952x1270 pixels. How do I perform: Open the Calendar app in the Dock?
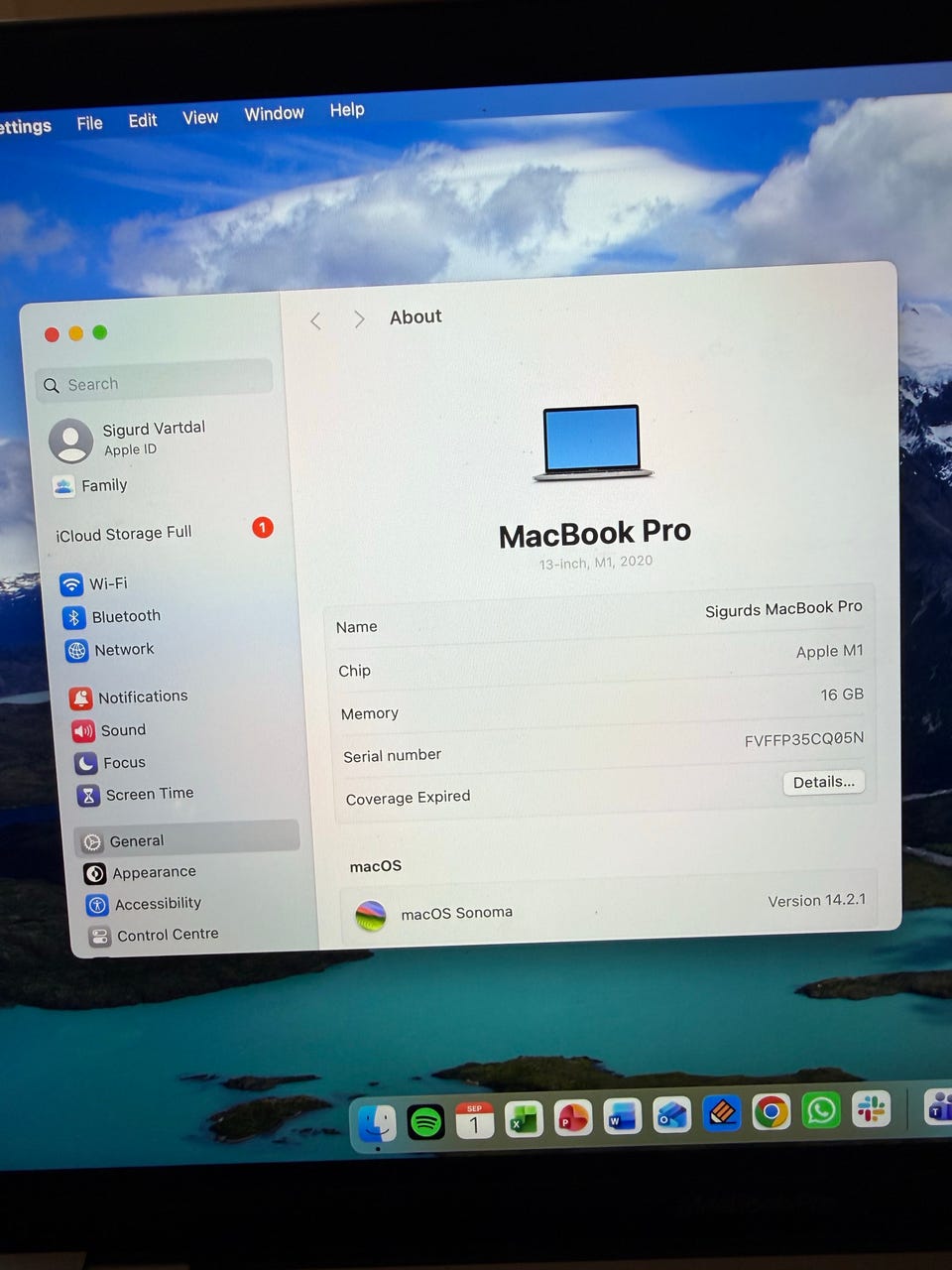[x=475, y=1121]
